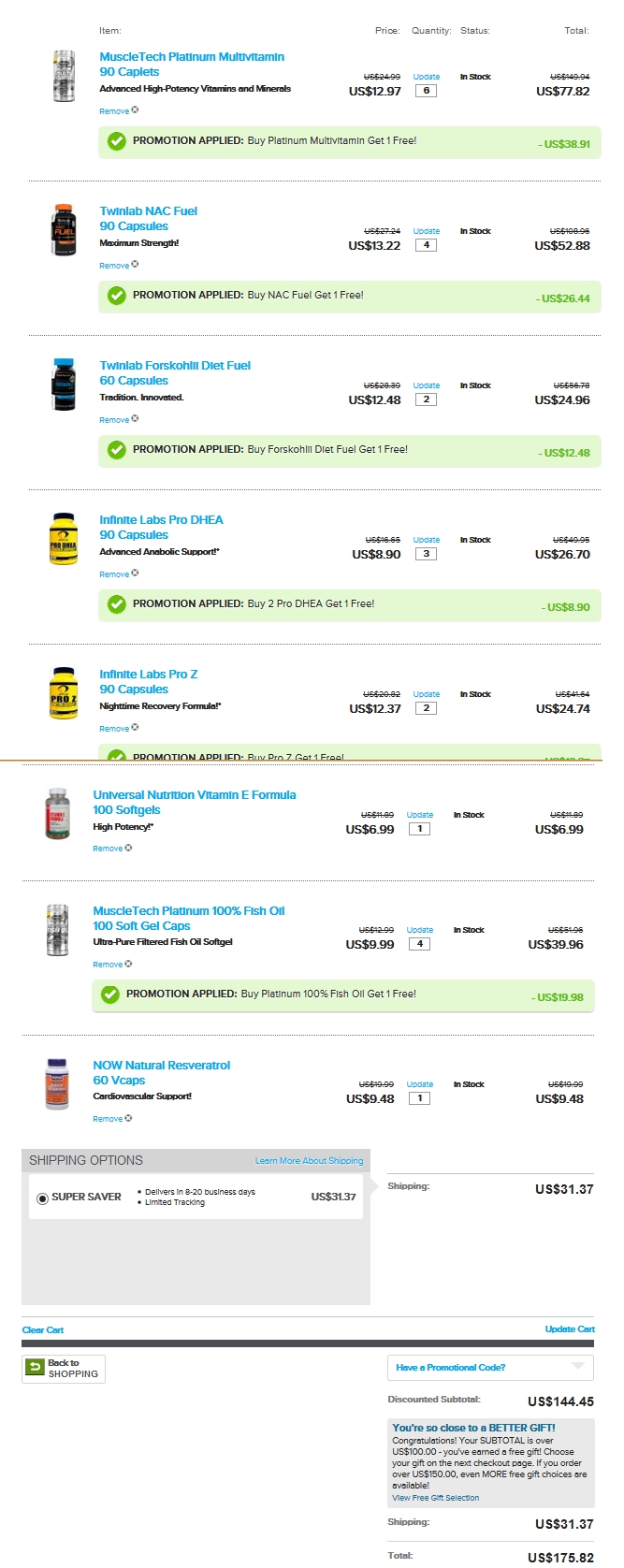The image size is (624, 1568).
Task: Click Update link for Platinum Fish Oil
Action: pos(420,930)
